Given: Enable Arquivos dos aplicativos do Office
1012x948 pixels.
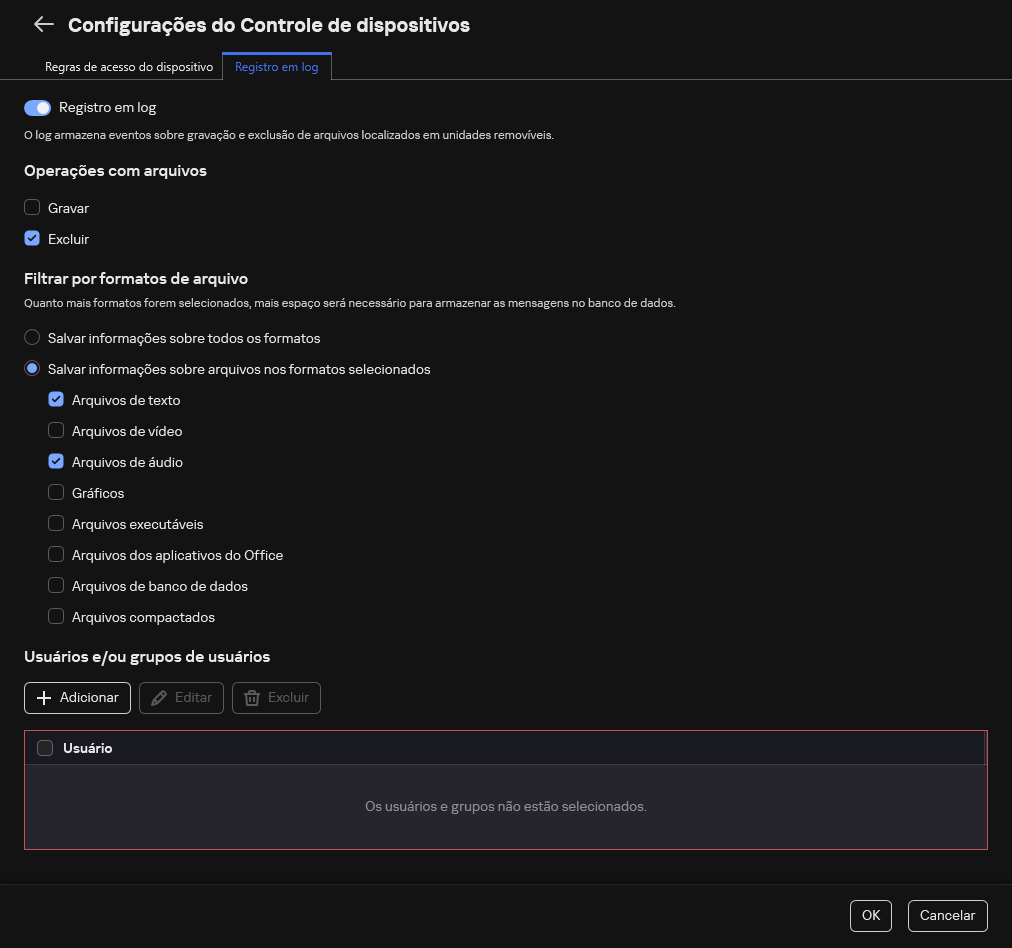Looking at the screenshot, I should click(56, 554).
